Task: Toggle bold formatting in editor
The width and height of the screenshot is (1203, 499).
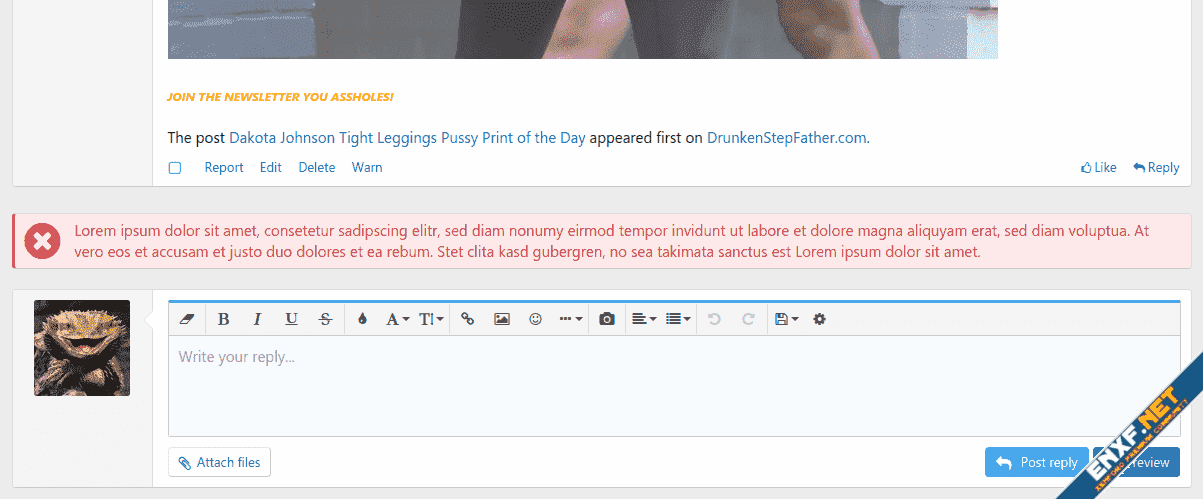Action: tap(223, 319)
